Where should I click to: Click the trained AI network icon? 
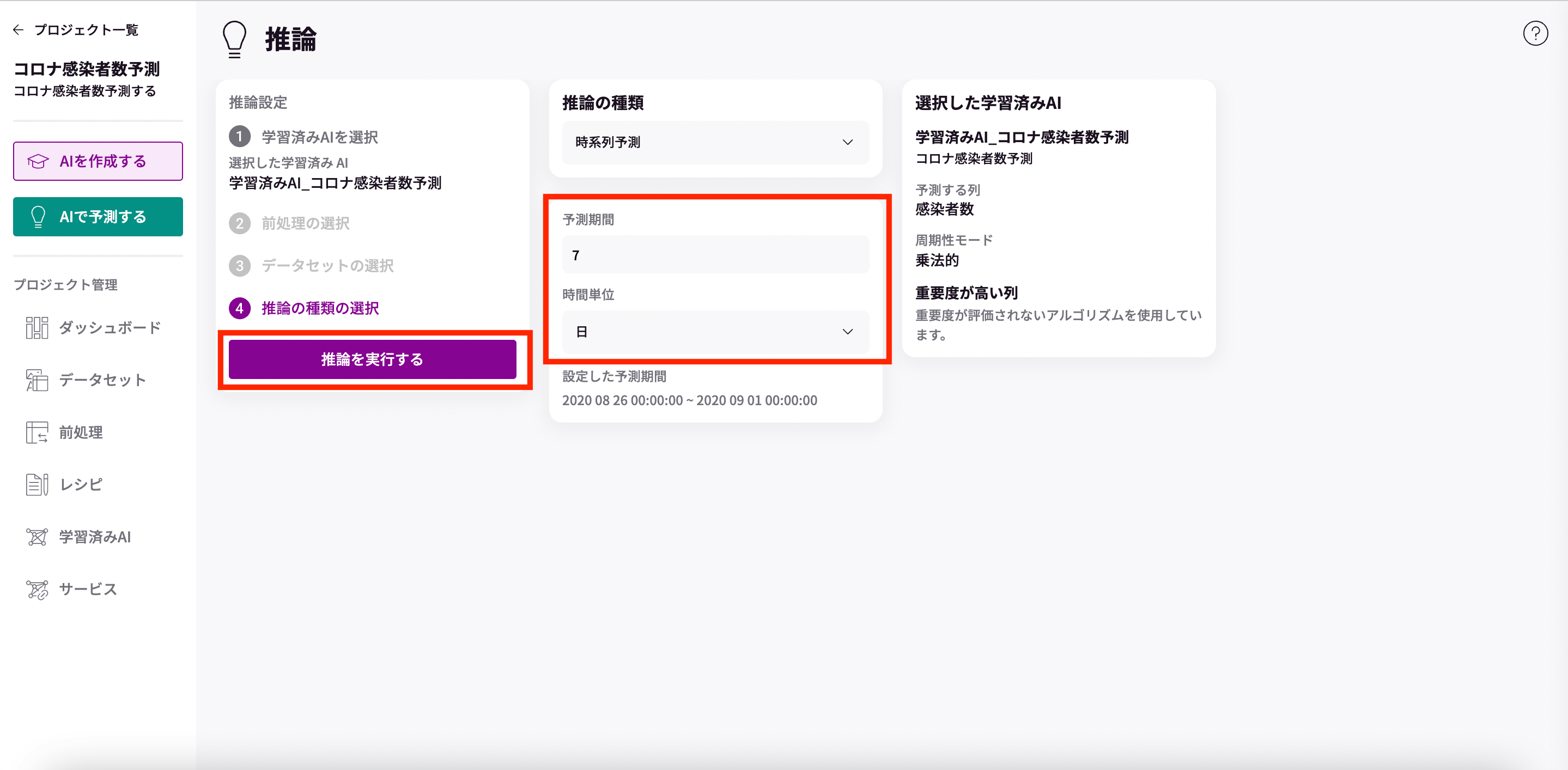pos(37,537)
